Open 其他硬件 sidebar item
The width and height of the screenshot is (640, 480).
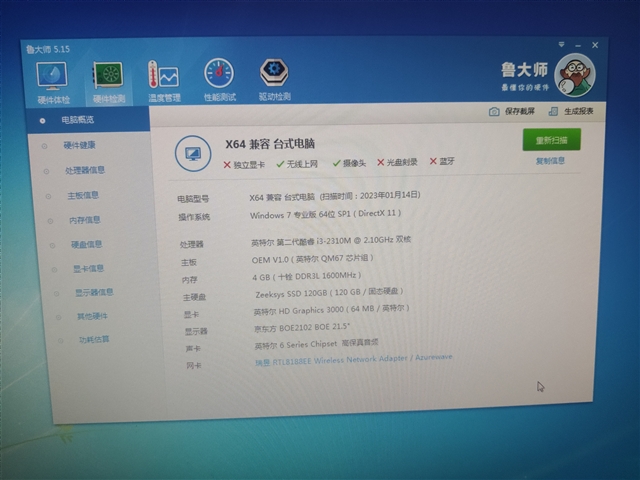[x=92, y=316]
